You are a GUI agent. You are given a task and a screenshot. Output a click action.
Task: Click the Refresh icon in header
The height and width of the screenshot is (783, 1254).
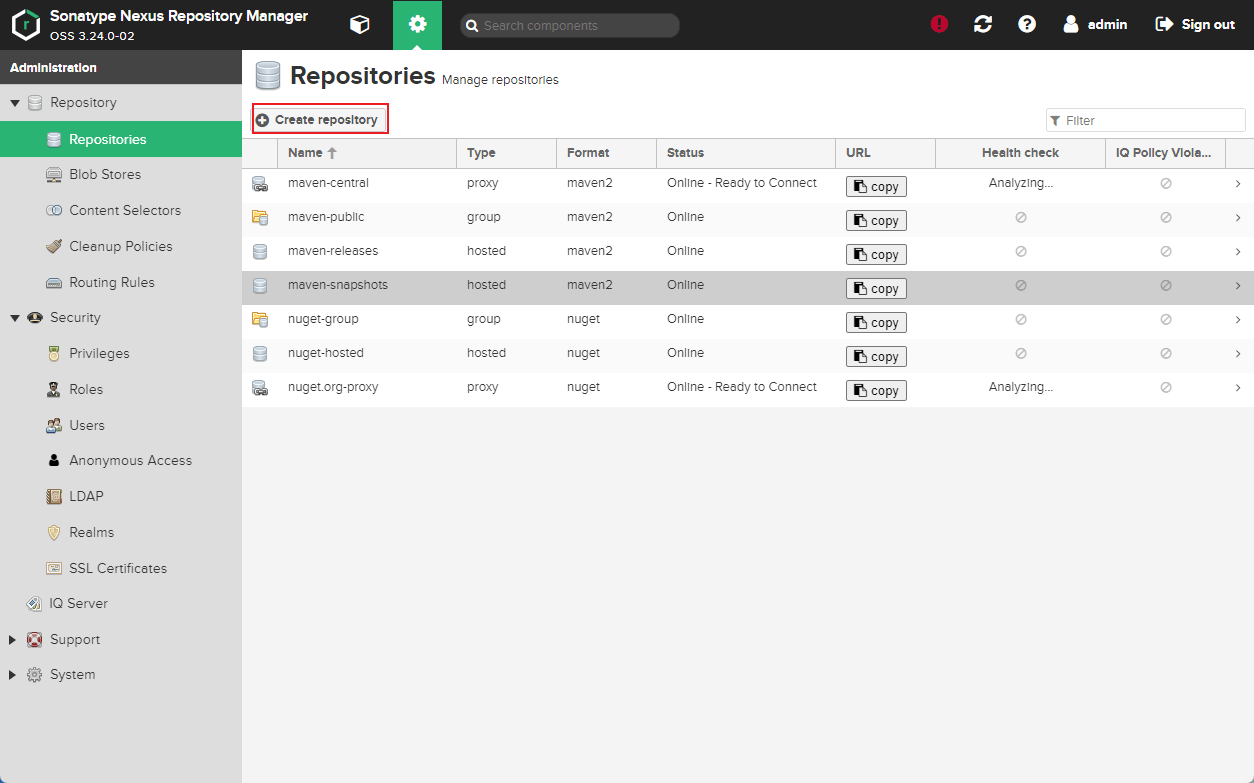[983, 24]
